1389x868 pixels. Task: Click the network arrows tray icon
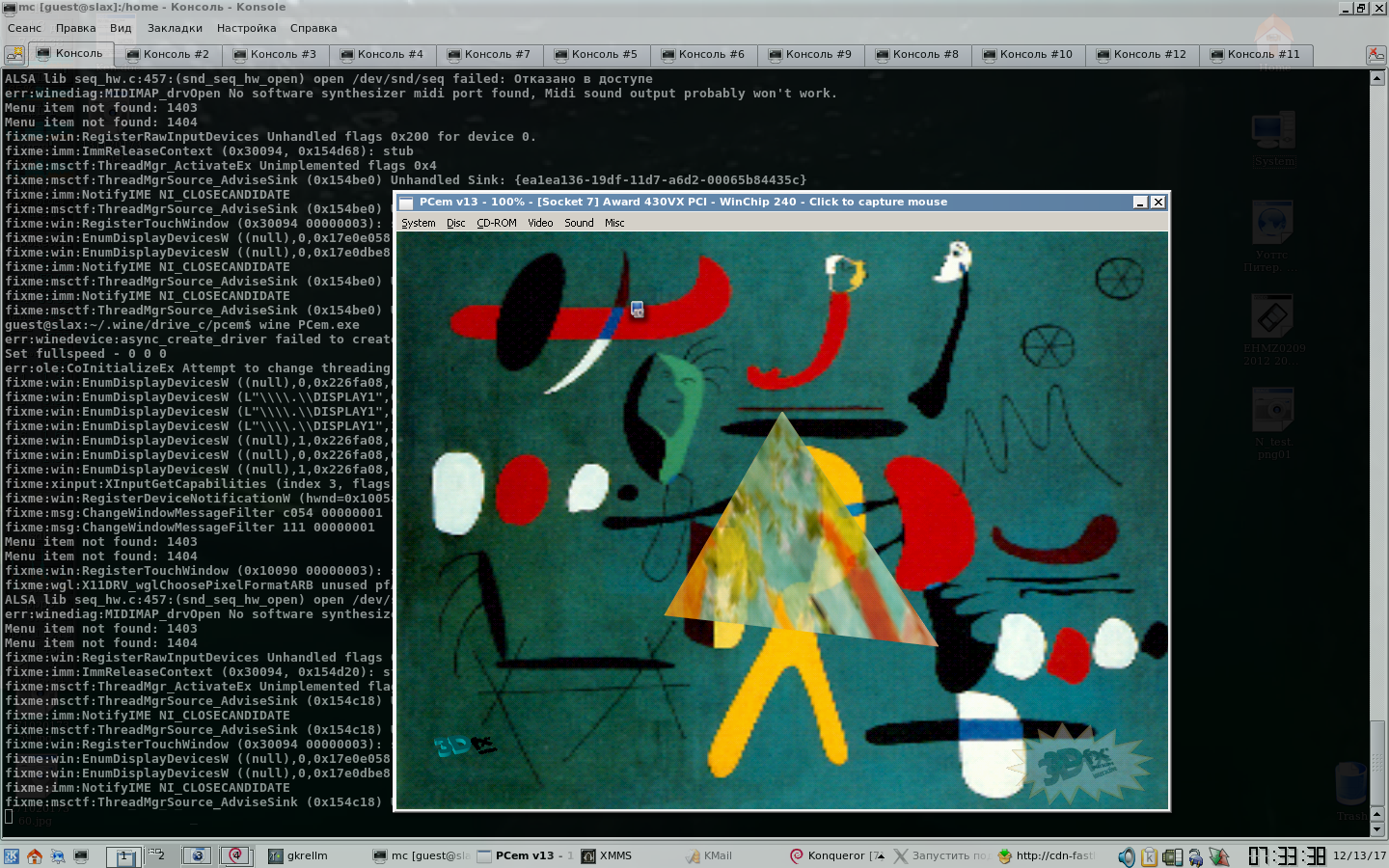point(1219,856)
